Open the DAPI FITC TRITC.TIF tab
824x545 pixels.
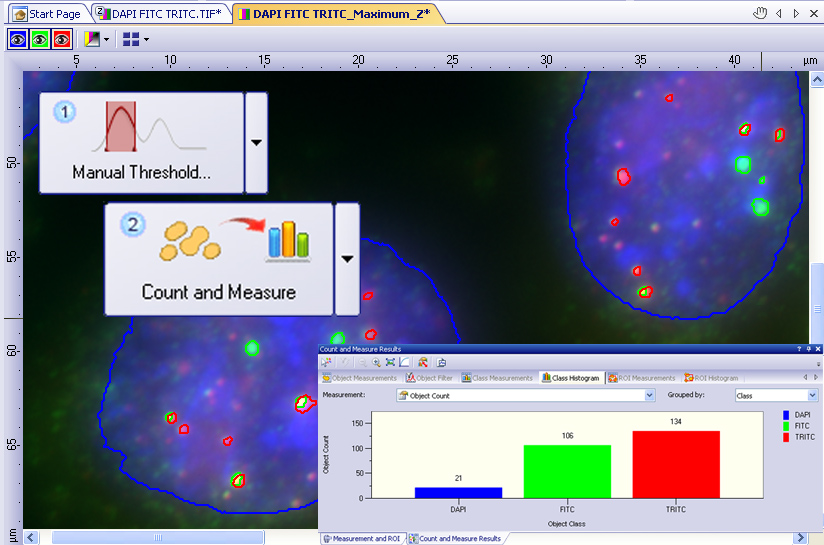162,14
